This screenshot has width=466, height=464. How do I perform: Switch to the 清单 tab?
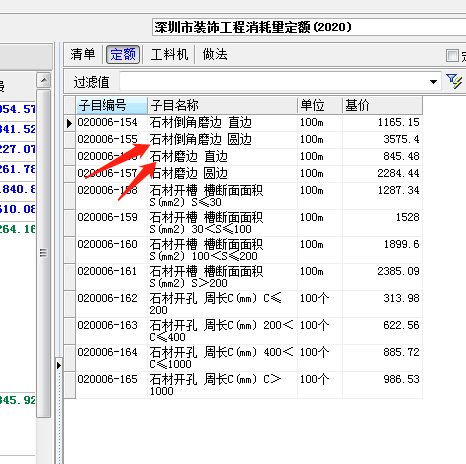(x=83, y=54)
